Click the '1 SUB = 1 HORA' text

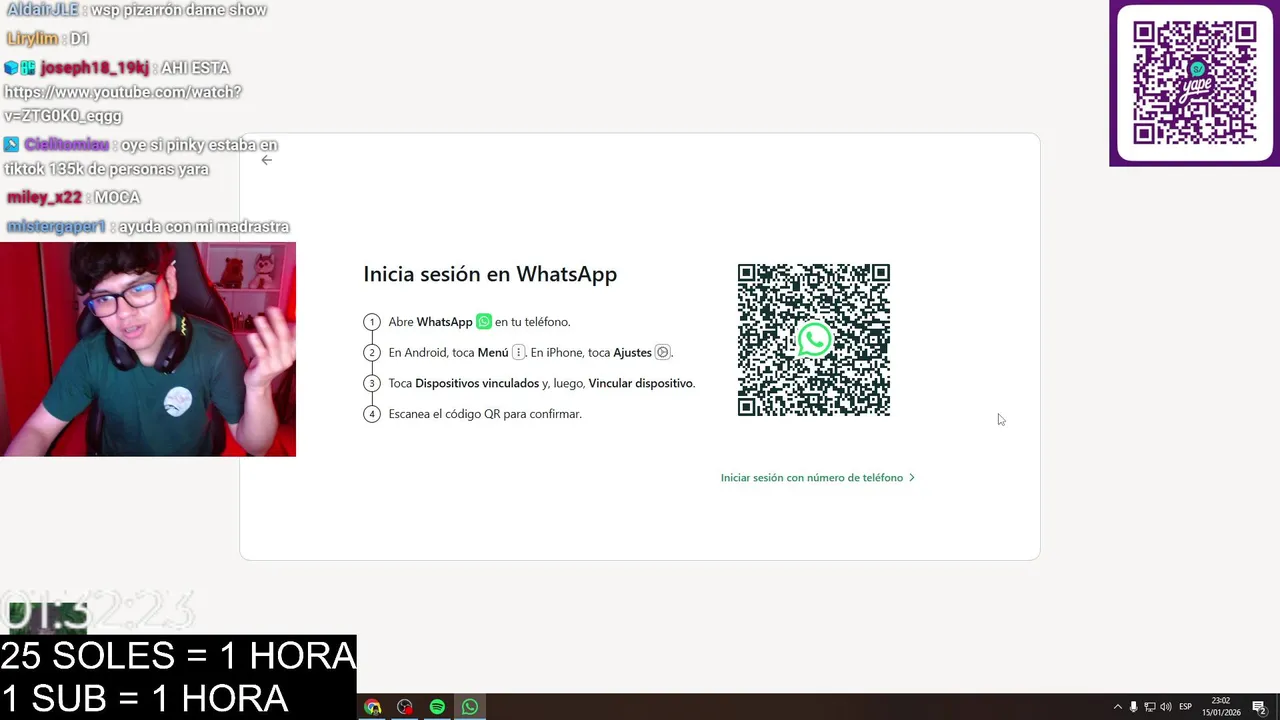(x=145, y=698)
